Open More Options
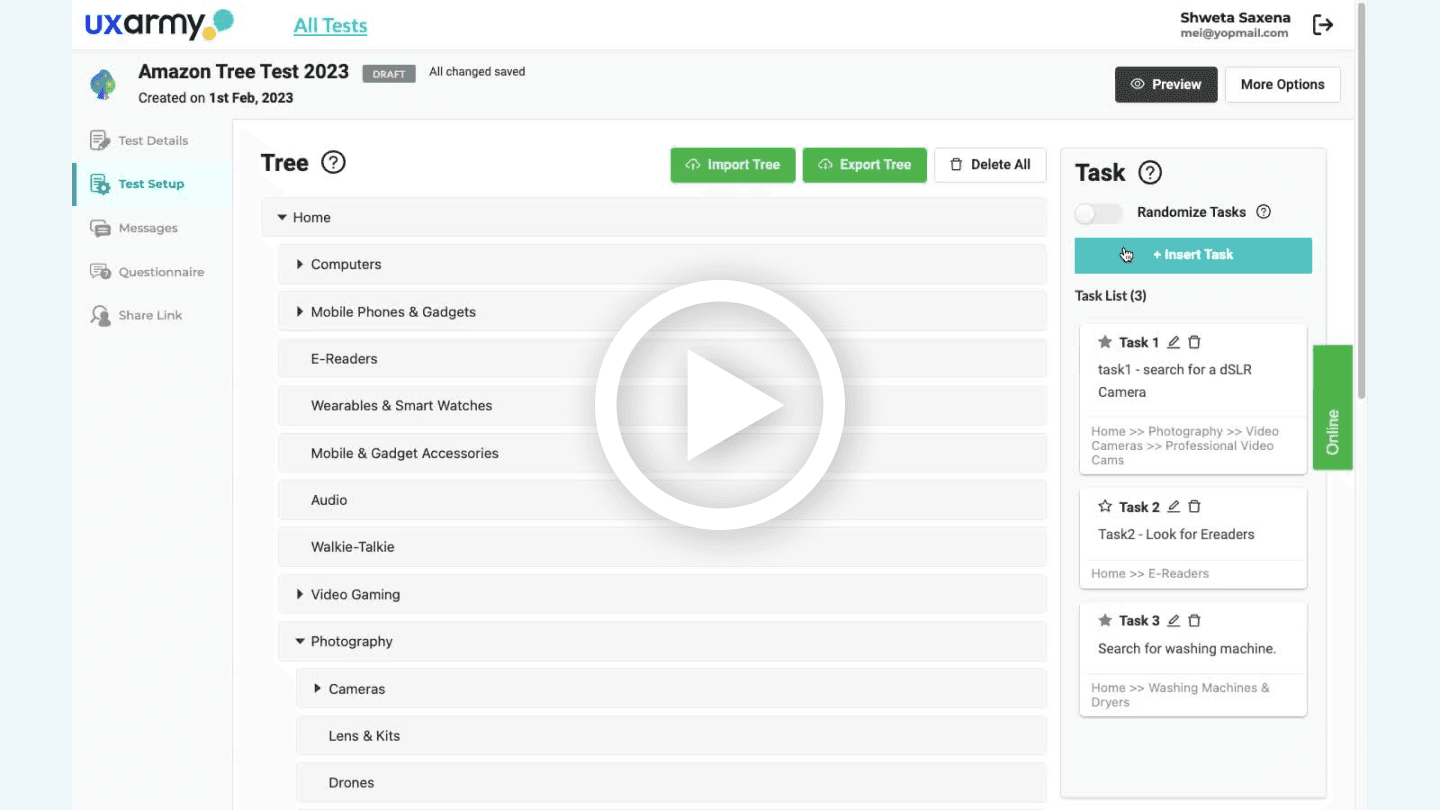Viewport: 1440px width, 810px height. (1283, 84)
